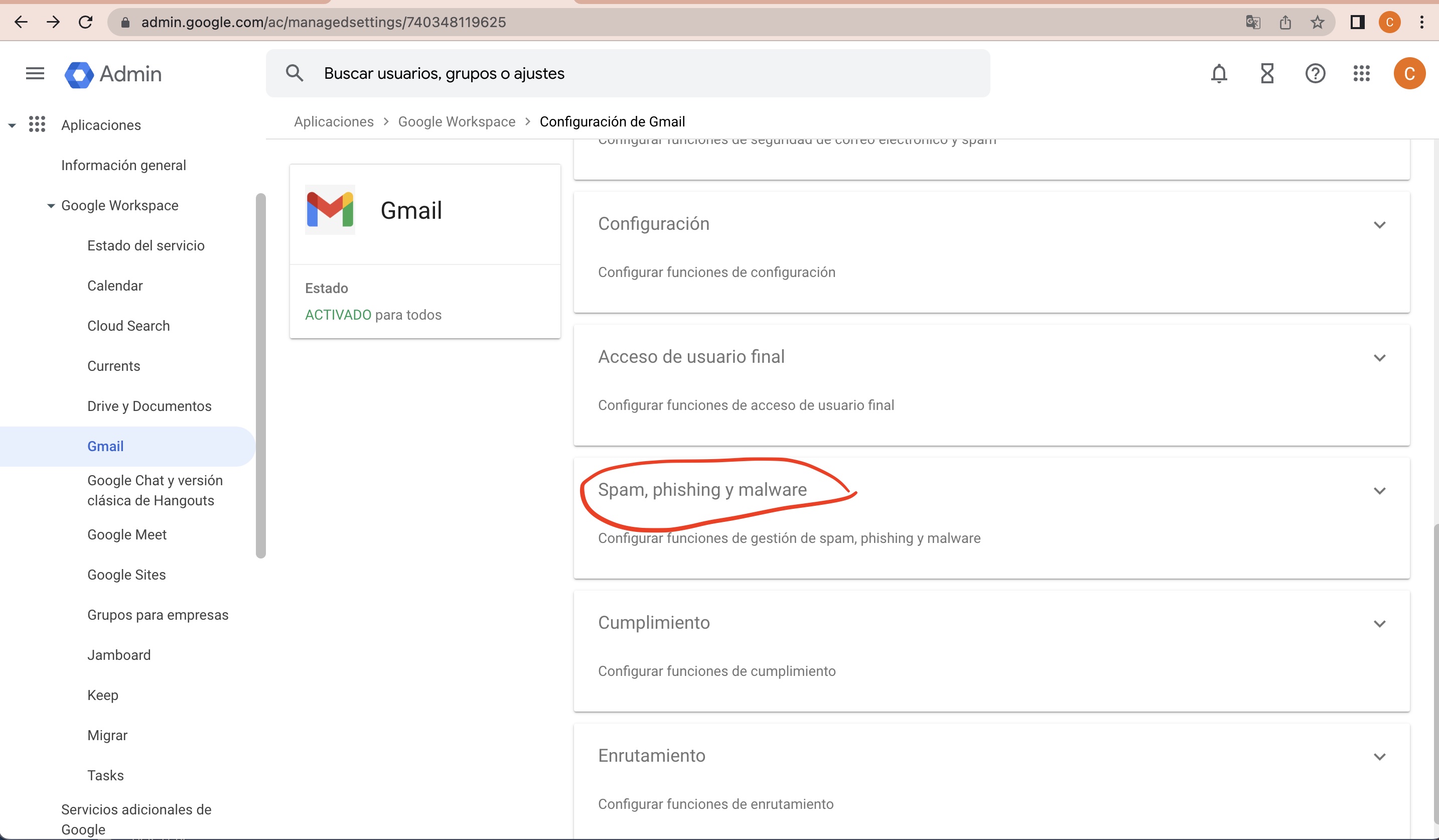Image resolution: width=1439 pixels, height=840 pixels.
Task: Click 'Configurar funciones de cumplimiento' text
Action: click(716, 671)
